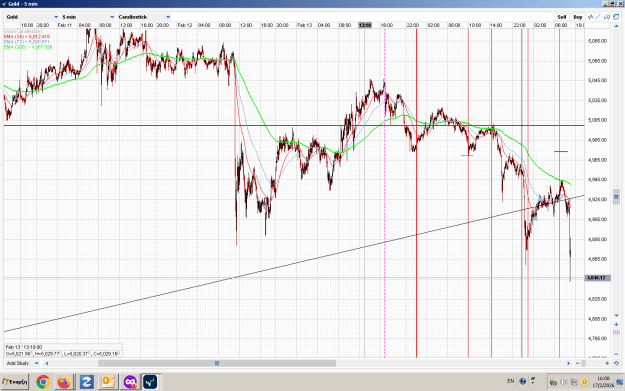Image resolution: width=625 pixels, height=391 pixels.
Task: Click the taskbar clock showing 16:08
Action: 603,382
